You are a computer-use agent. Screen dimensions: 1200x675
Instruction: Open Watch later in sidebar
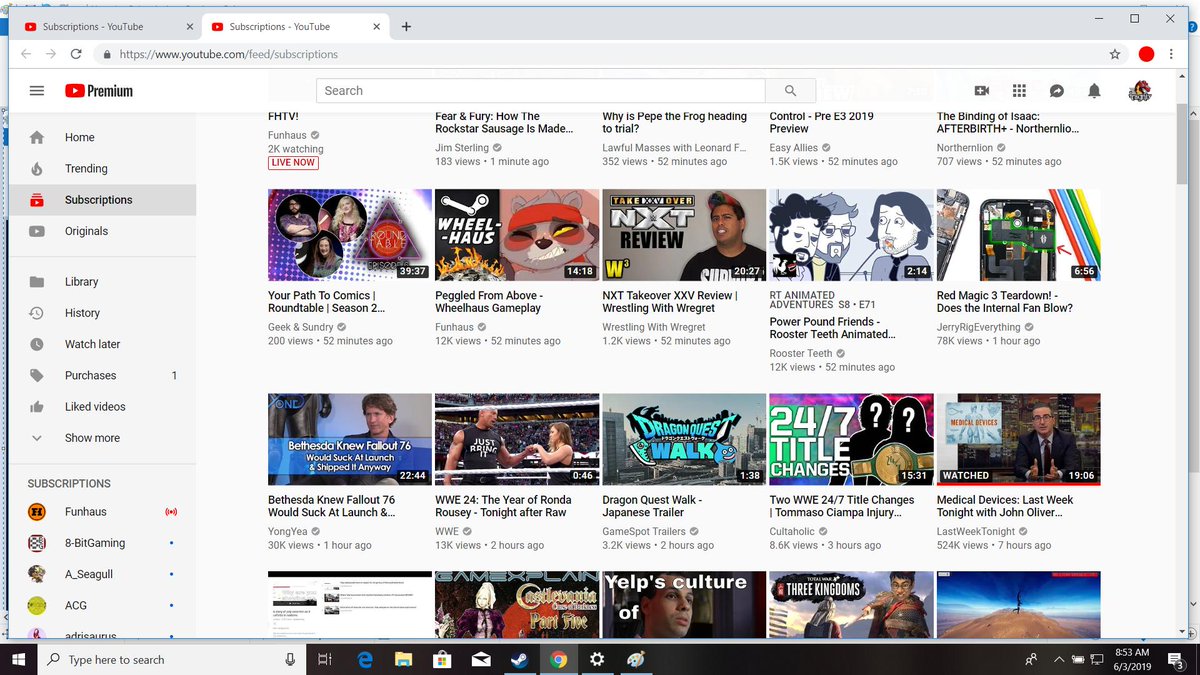pyautogui.click(x=102, y=344)
